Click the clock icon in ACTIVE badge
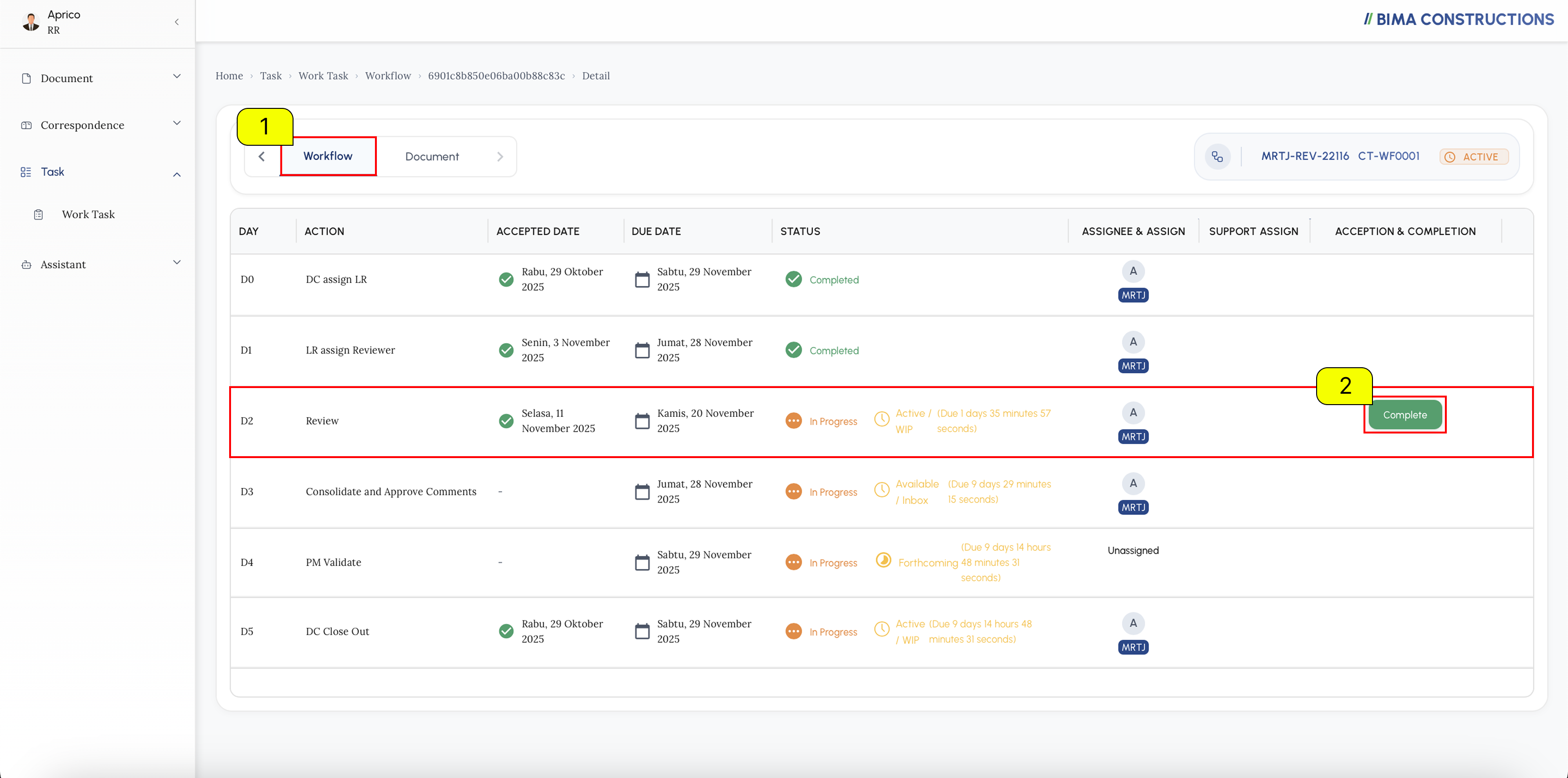This screenshot has height=778, width=1568. pos(1450,157)
